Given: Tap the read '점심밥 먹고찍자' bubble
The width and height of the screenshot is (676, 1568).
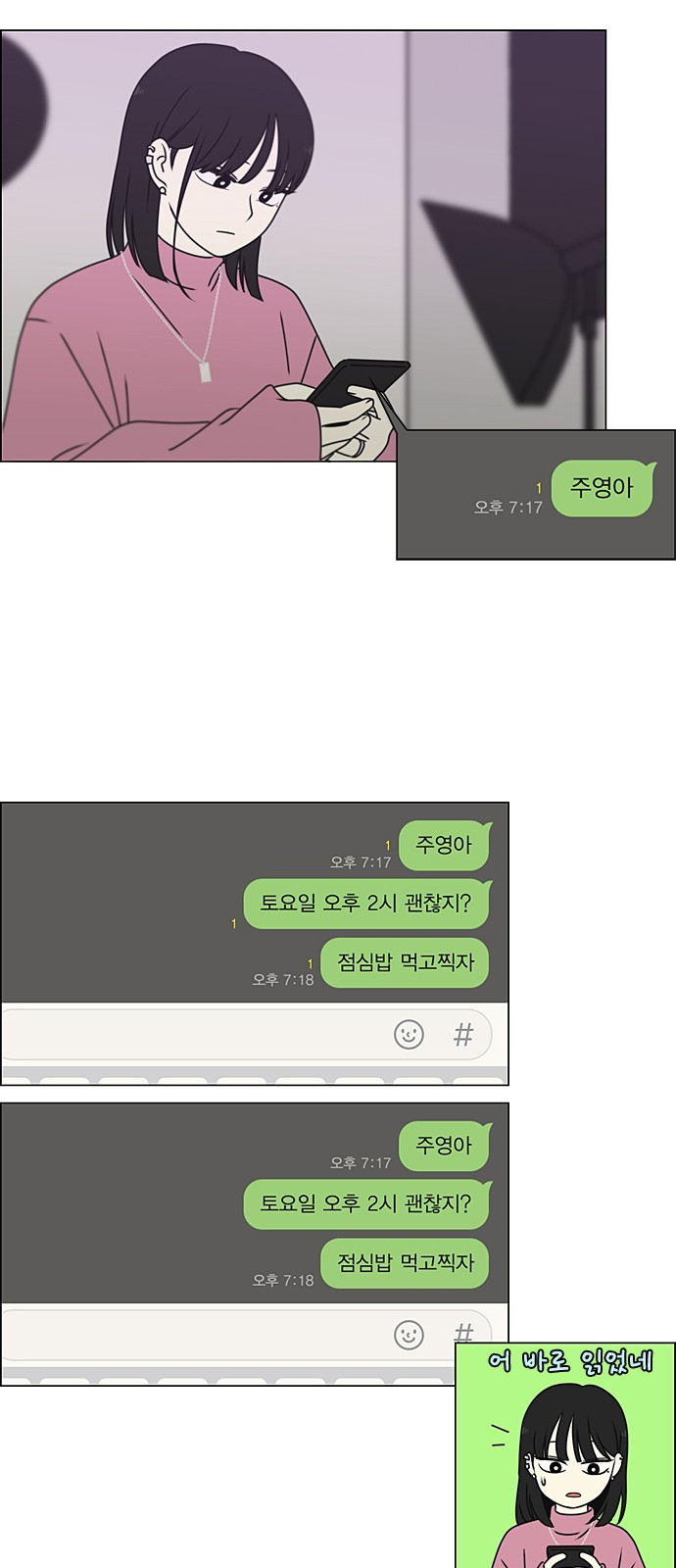Looking at the screenshot, I should click(405, 1263).
